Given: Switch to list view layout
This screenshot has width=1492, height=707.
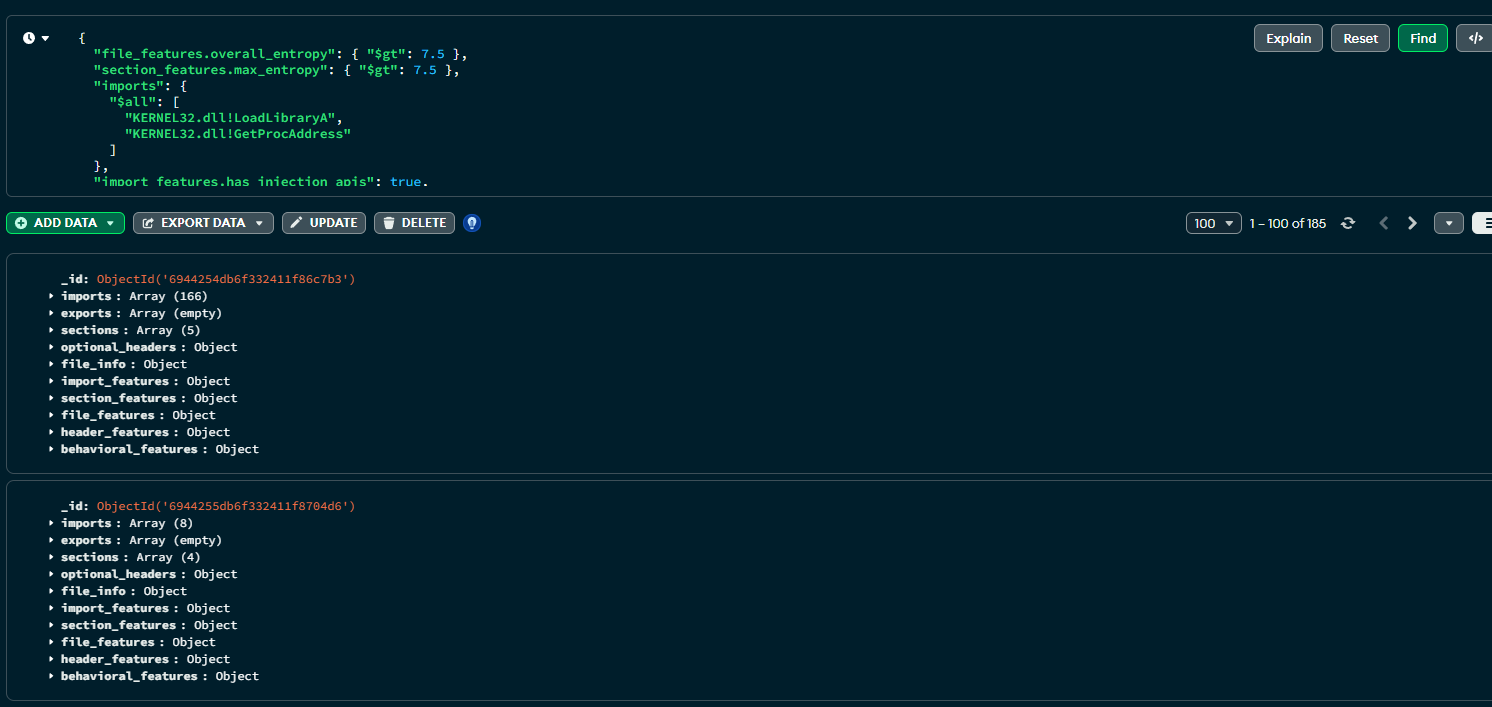Looking at the screenshot, I should click(1482, 223).
